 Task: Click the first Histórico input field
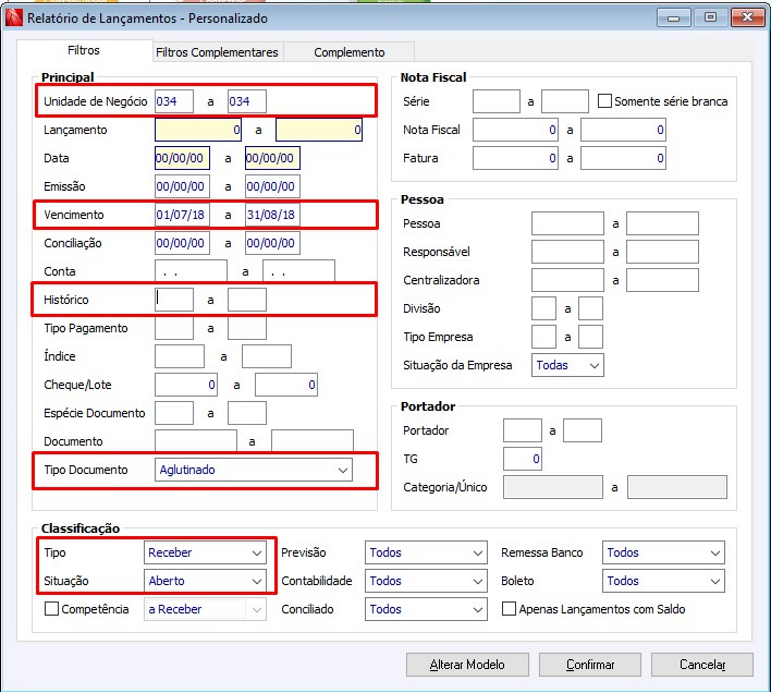(175, 299)
